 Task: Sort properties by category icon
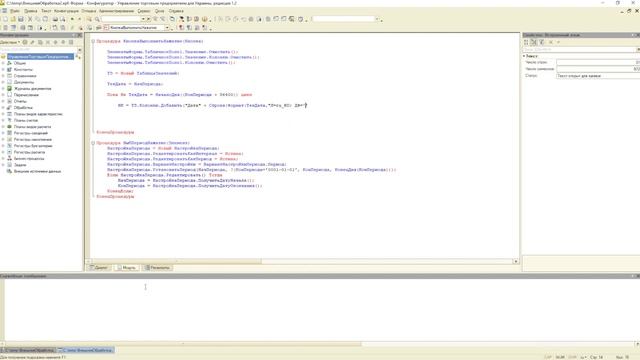coord(526,42)
